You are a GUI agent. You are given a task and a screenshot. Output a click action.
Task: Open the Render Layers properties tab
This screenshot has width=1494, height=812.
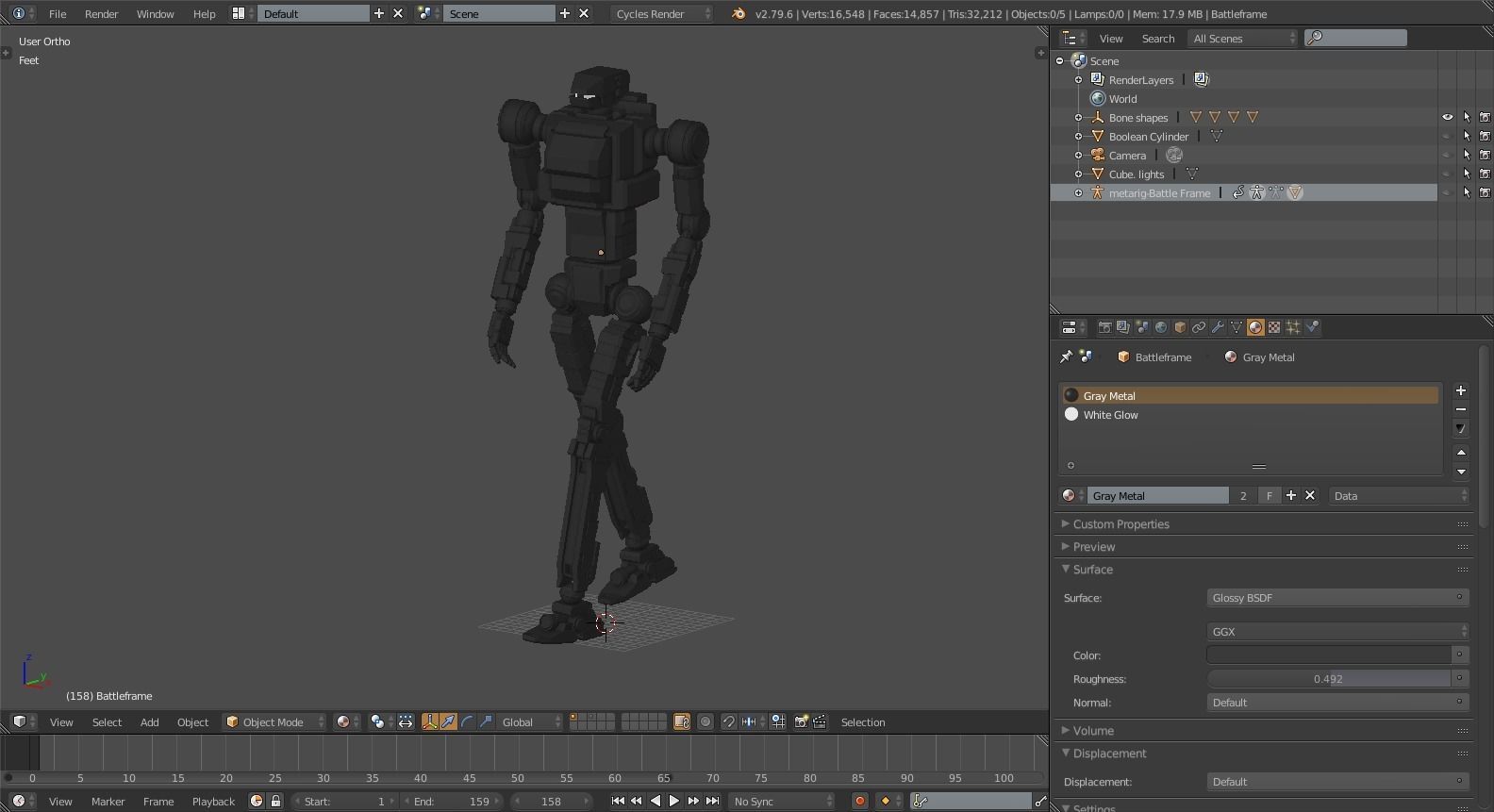(1123, 327)
